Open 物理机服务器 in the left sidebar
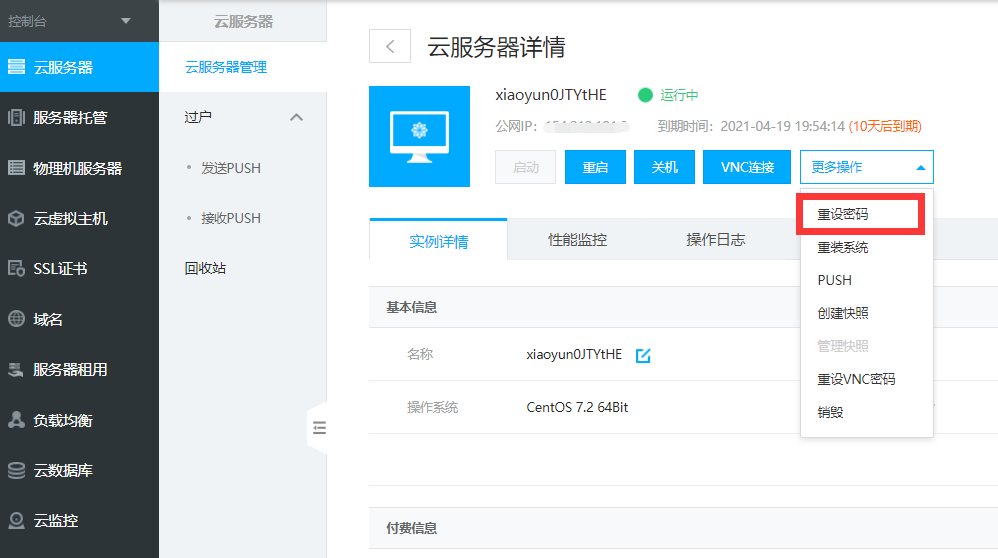Viewport: 998px width, 558px height. [79, 168]
